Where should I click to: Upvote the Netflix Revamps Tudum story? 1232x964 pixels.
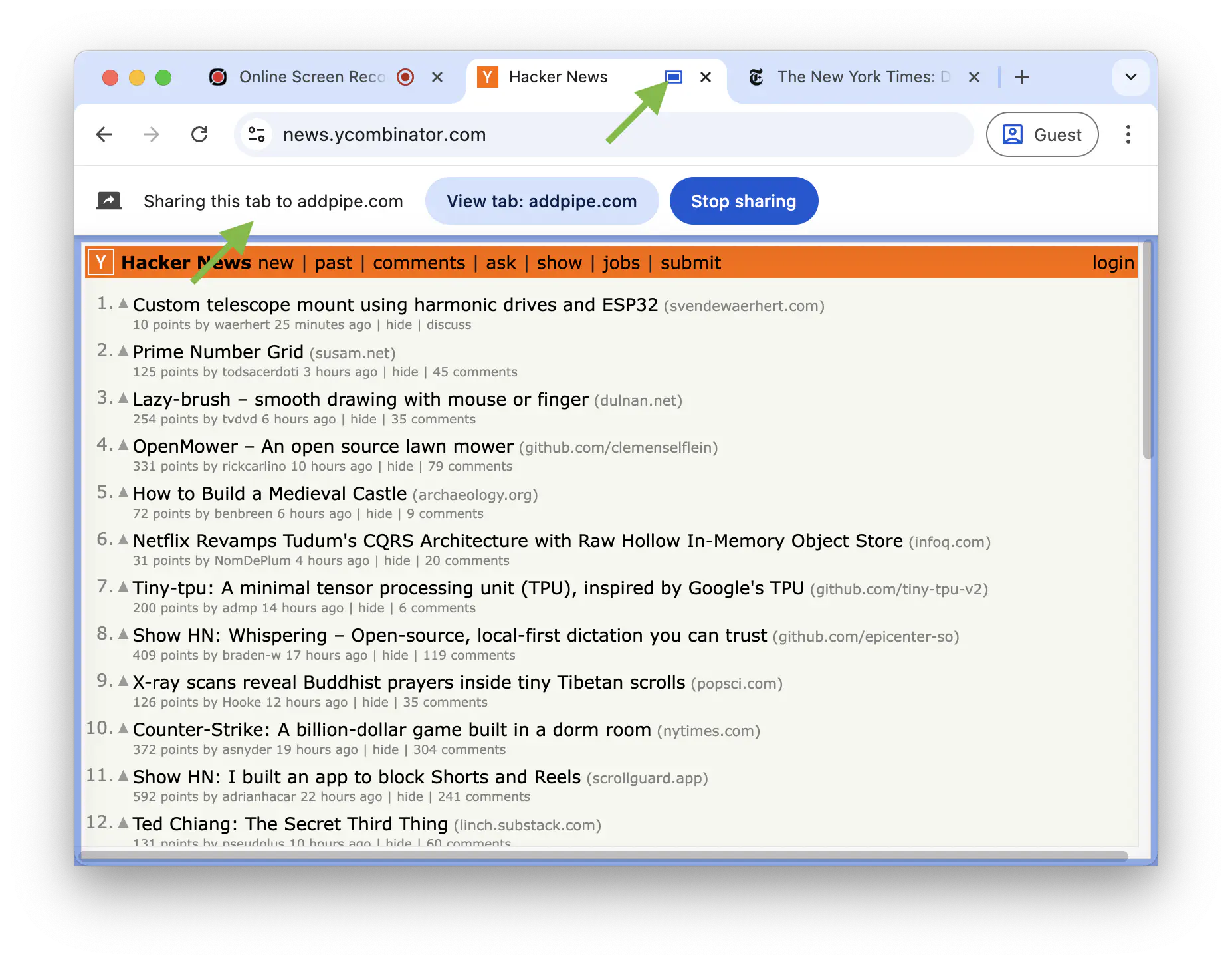coord(123,540)
